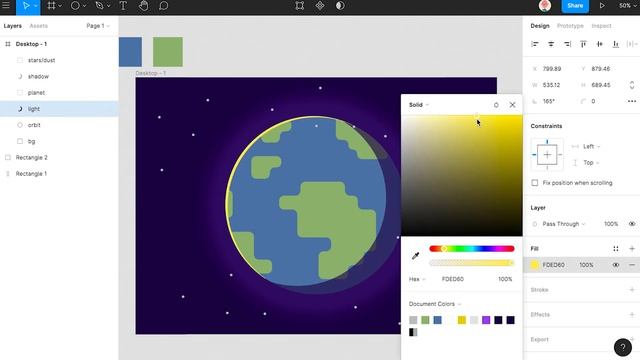This screenshot has height=360, width=640.
Task: Click the Create component icon
Action: (320, 6)
